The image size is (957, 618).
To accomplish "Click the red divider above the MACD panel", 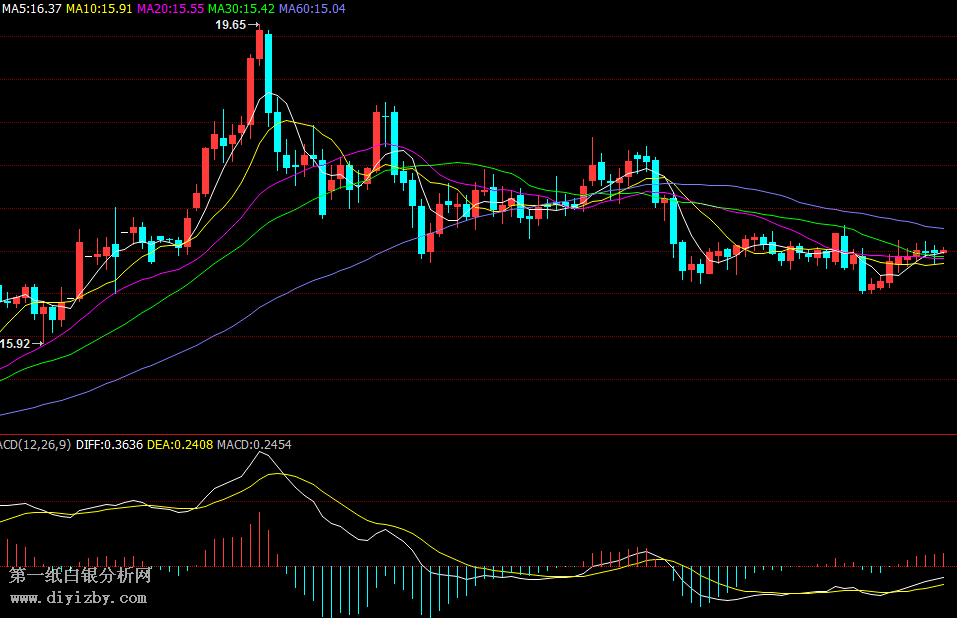I will (x=478, y=435).
